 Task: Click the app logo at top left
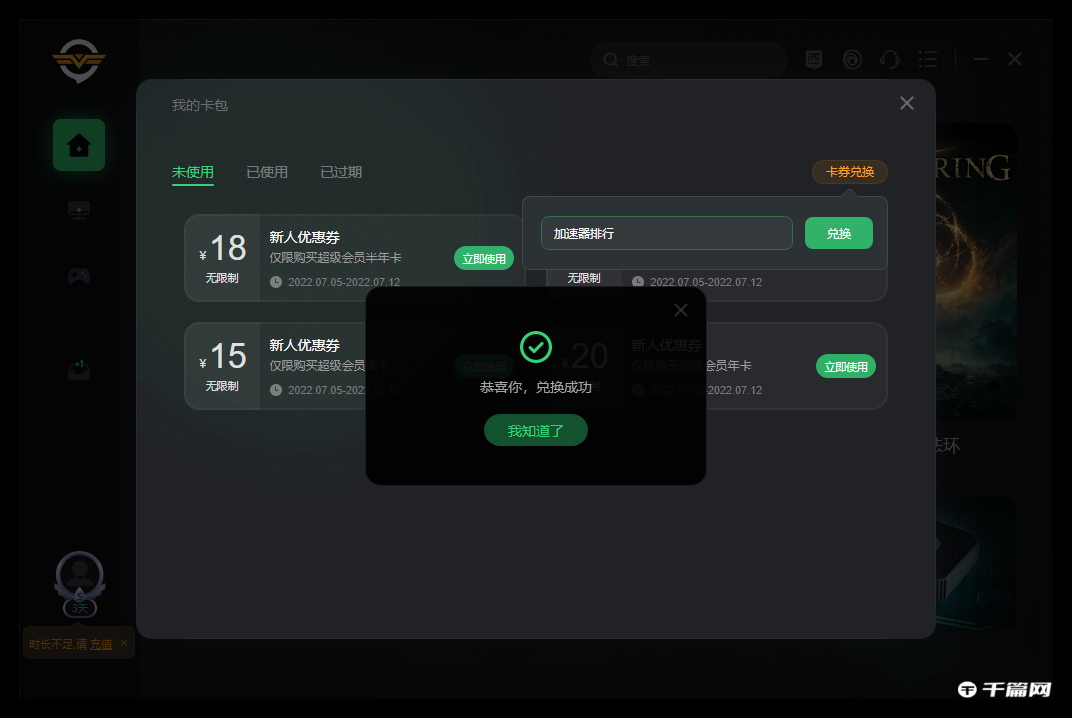pos(78,61)
